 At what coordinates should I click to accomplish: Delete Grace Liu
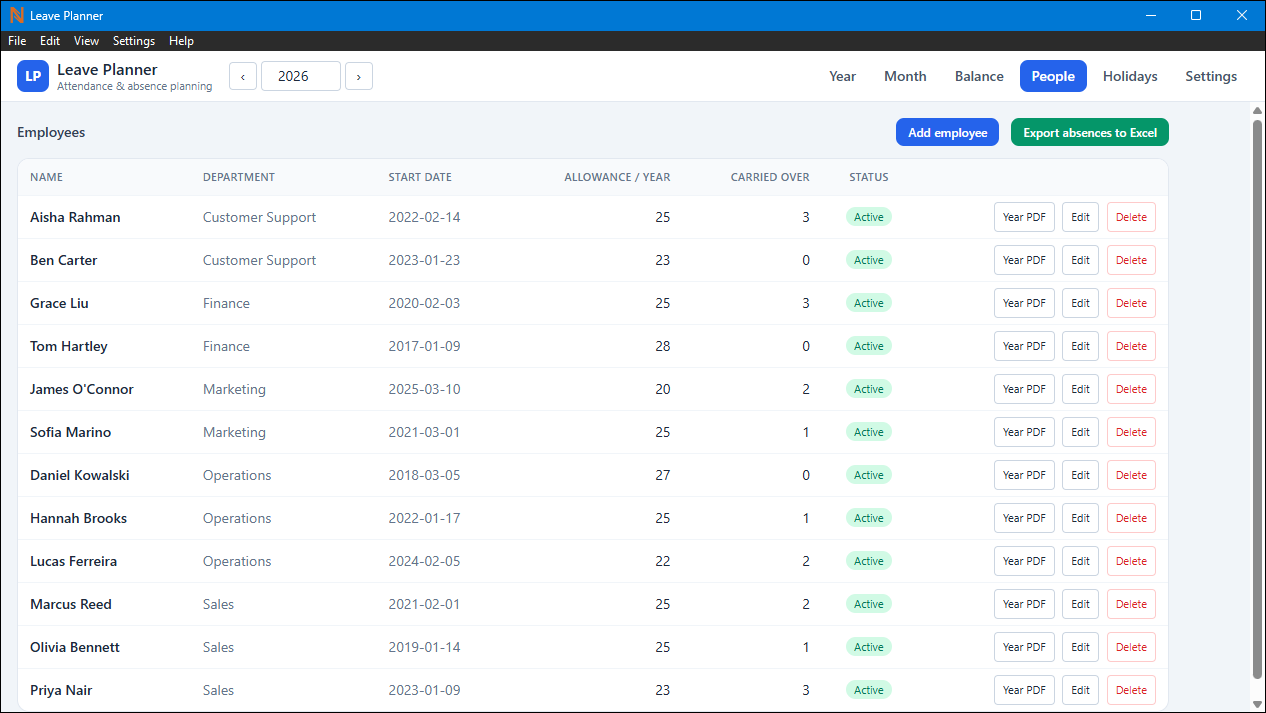(1131, 303)
